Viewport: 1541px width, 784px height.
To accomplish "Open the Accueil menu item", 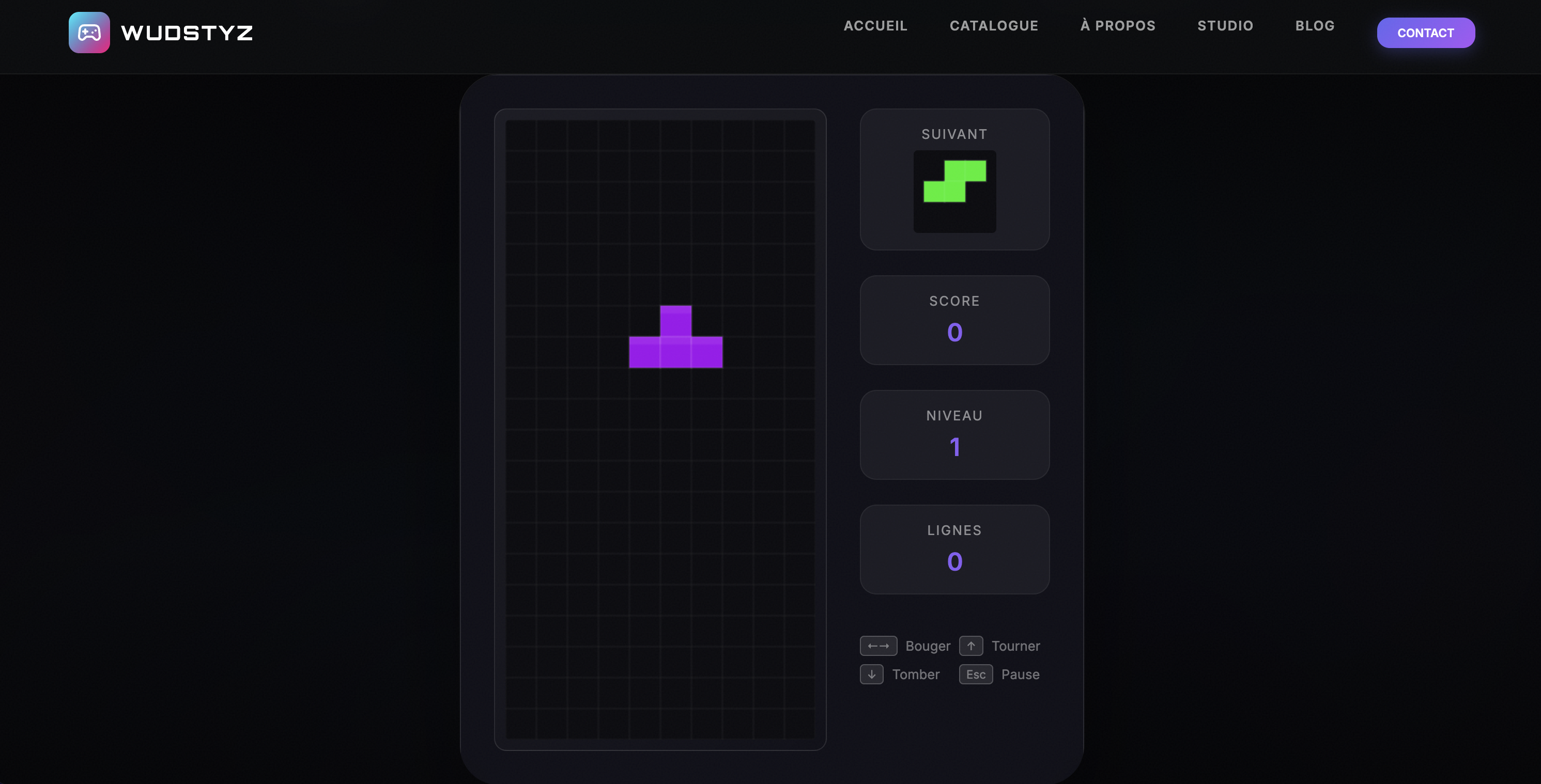I will pos(875,26).
